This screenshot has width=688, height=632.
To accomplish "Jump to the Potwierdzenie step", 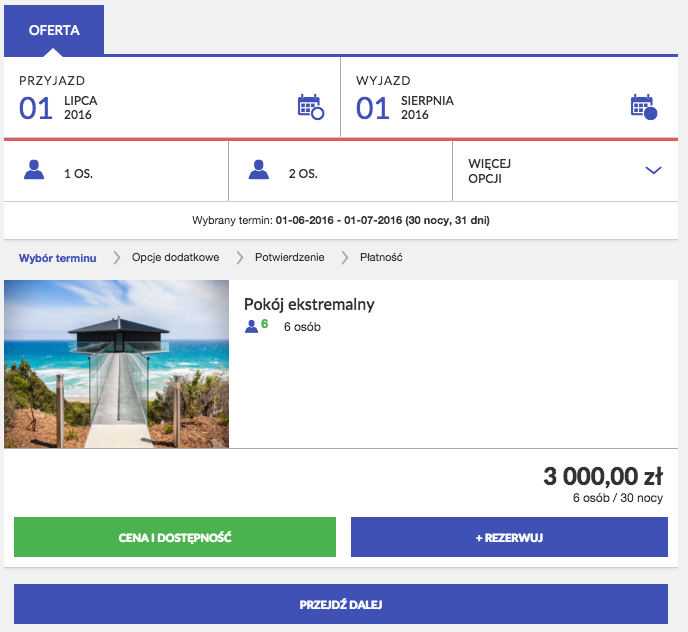I will click(289, 258).
